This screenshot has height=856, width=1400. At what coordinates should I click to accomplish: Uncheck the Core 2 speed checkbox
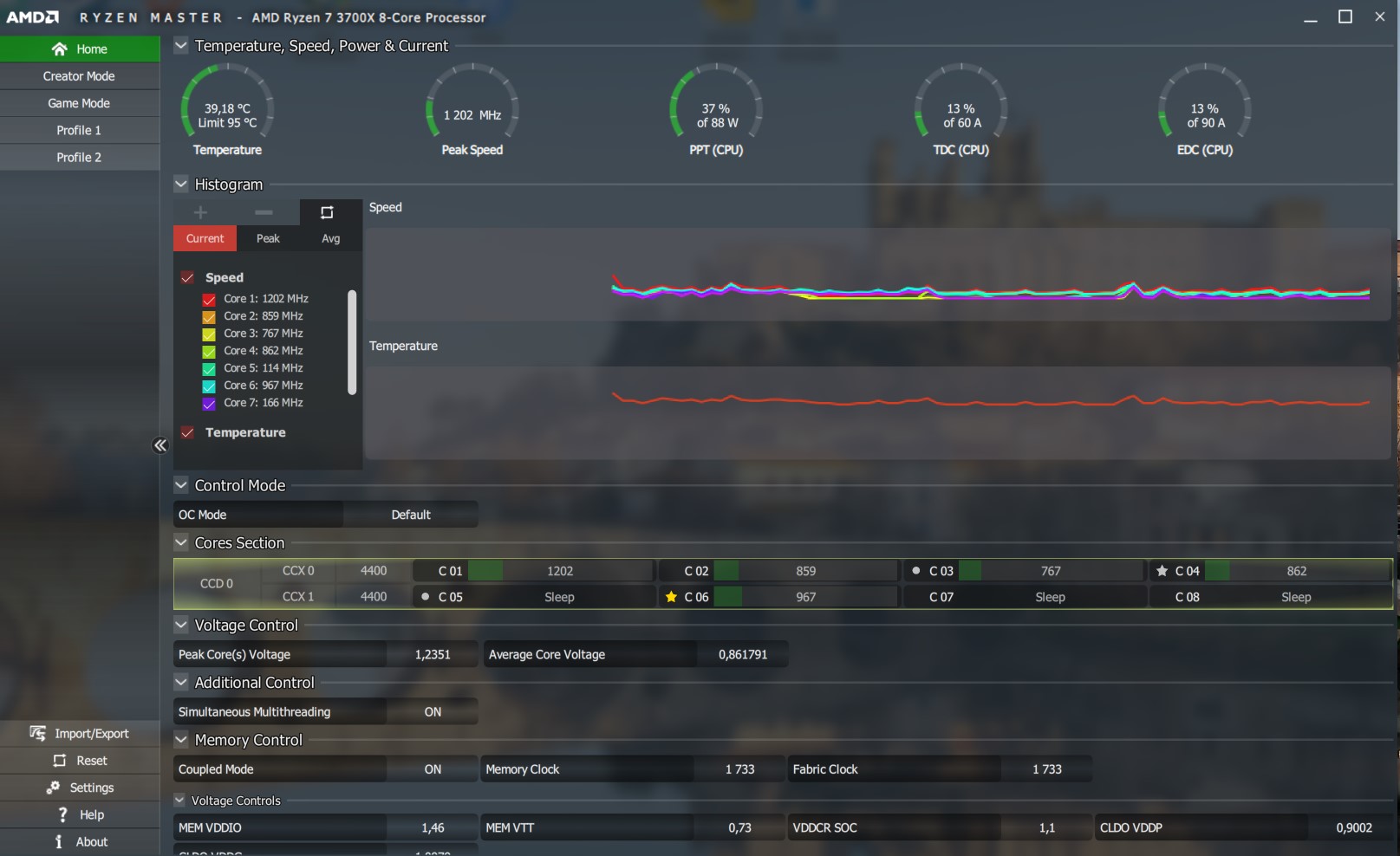209,317
